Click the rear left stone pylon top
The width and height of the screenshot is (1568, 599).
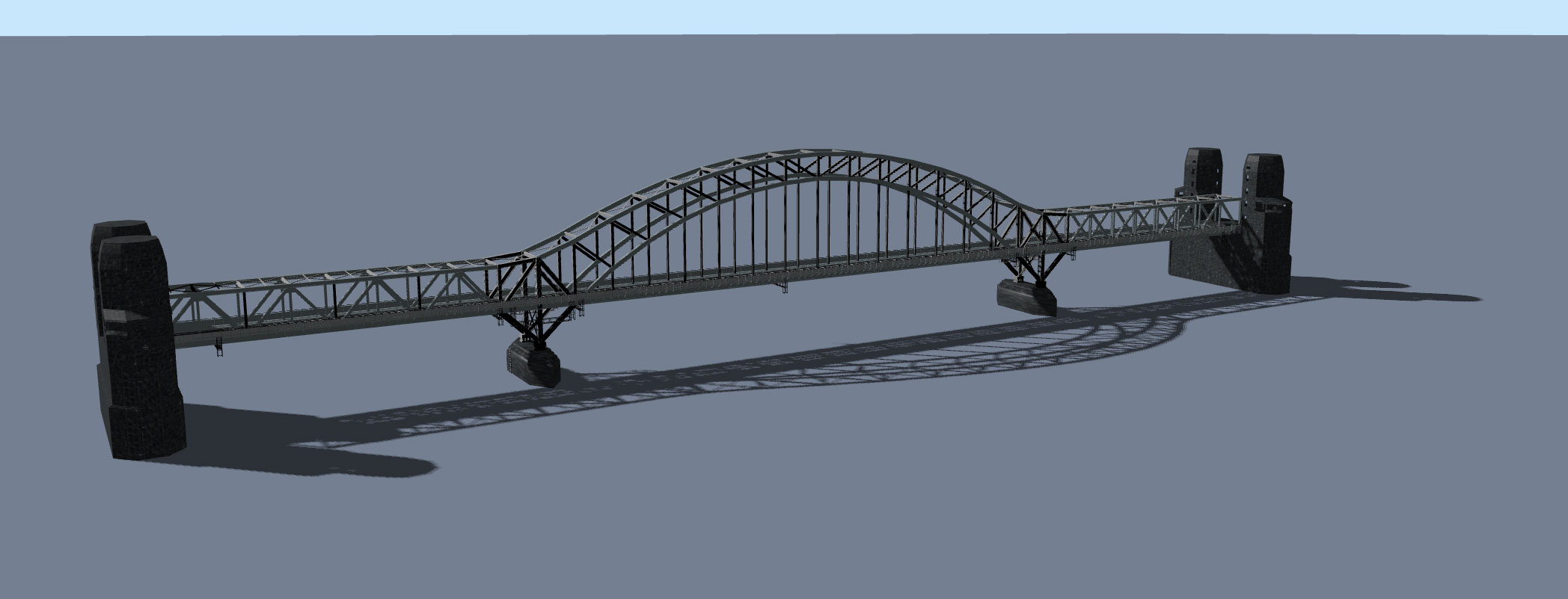[x=120, y=228]
